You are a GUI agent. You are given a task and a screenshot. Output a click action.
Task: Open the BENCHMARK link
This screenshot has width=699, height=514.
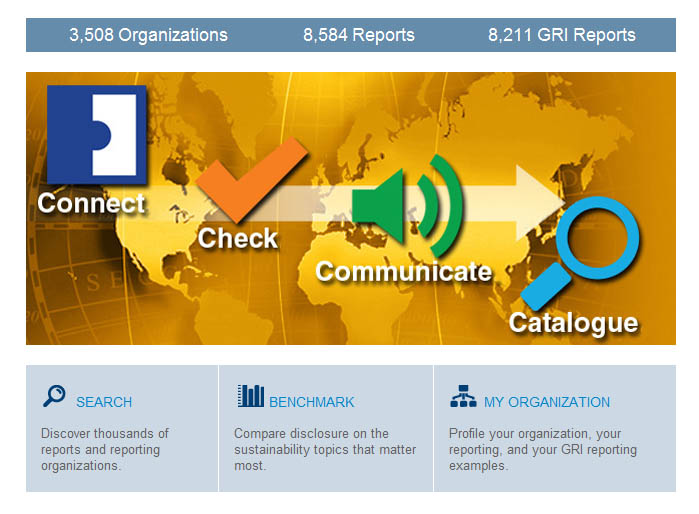click(x=312, y=402)
